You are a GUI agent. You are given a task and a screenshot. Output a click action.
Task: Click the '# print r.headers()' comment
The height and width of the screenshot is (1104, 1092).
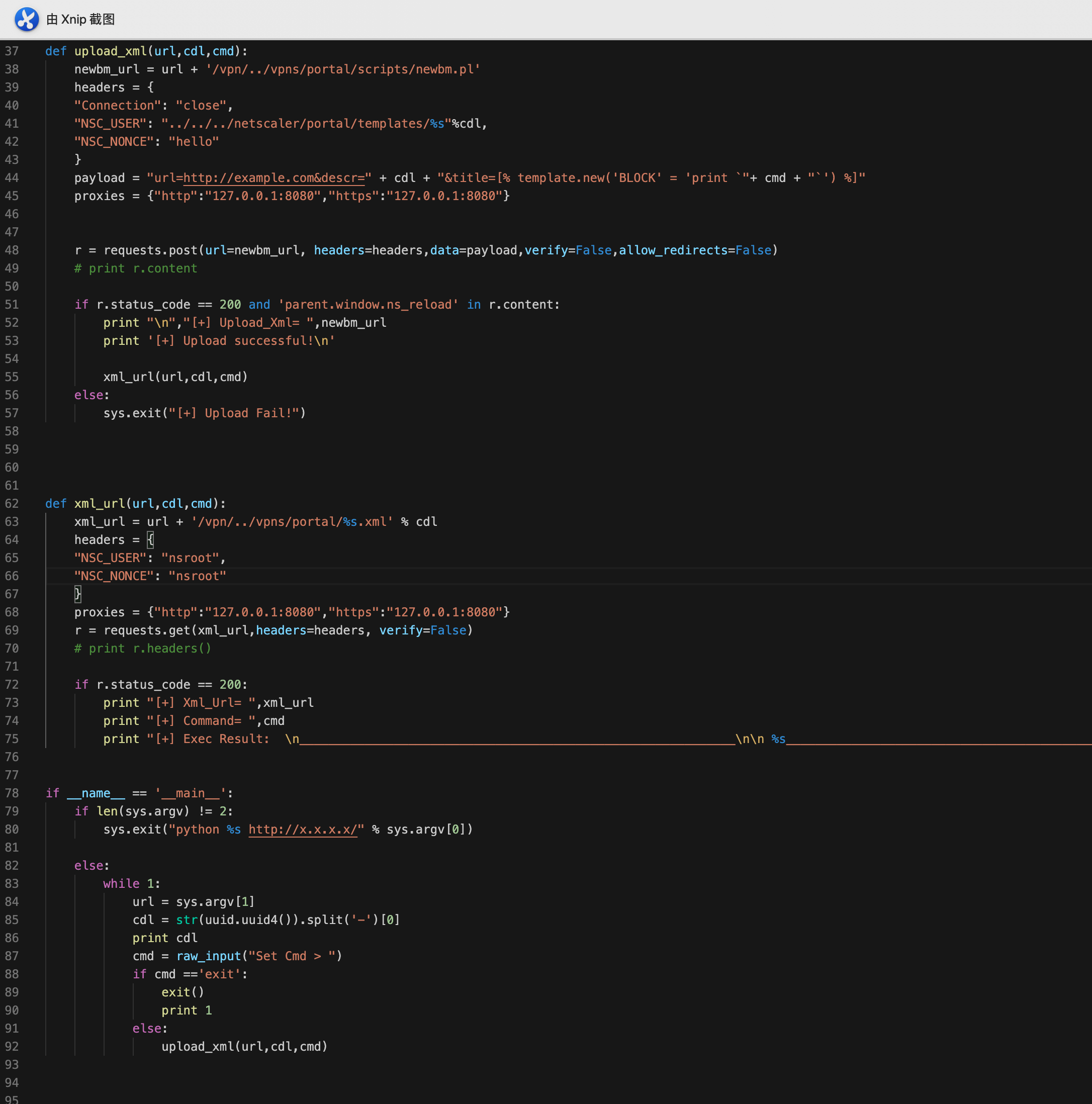point(143,648)
